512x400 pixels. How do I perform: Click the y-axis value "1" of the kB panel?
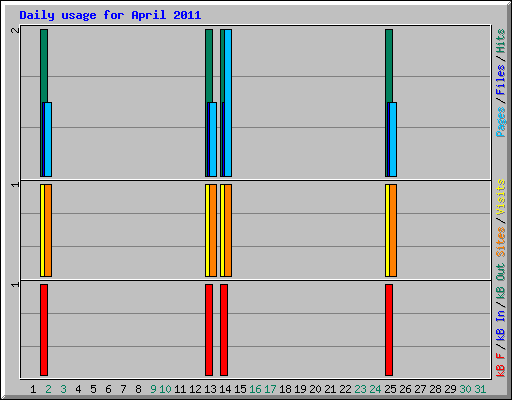pos(15,284)
